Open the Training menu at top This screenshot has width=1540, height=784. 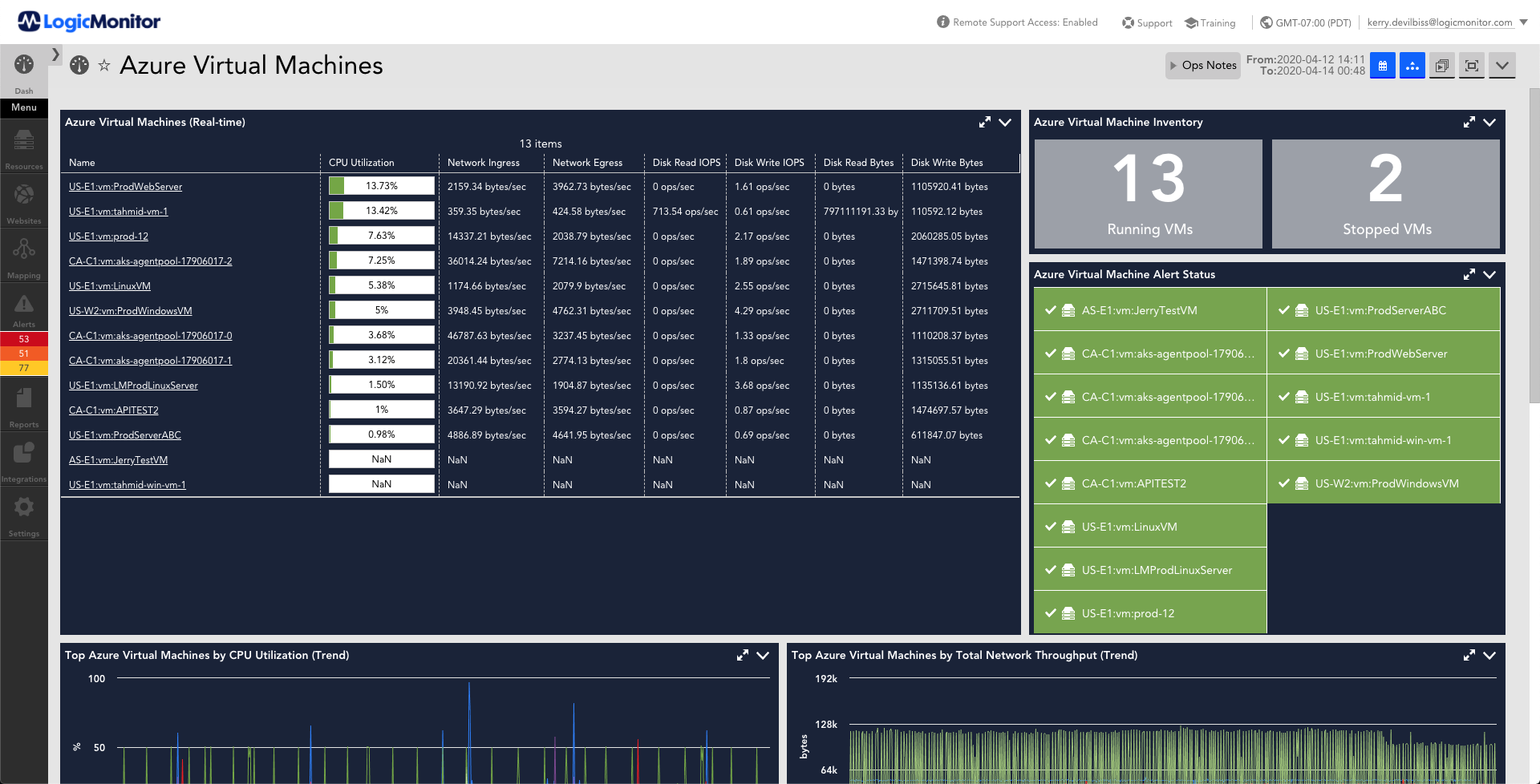[1210, 22]
